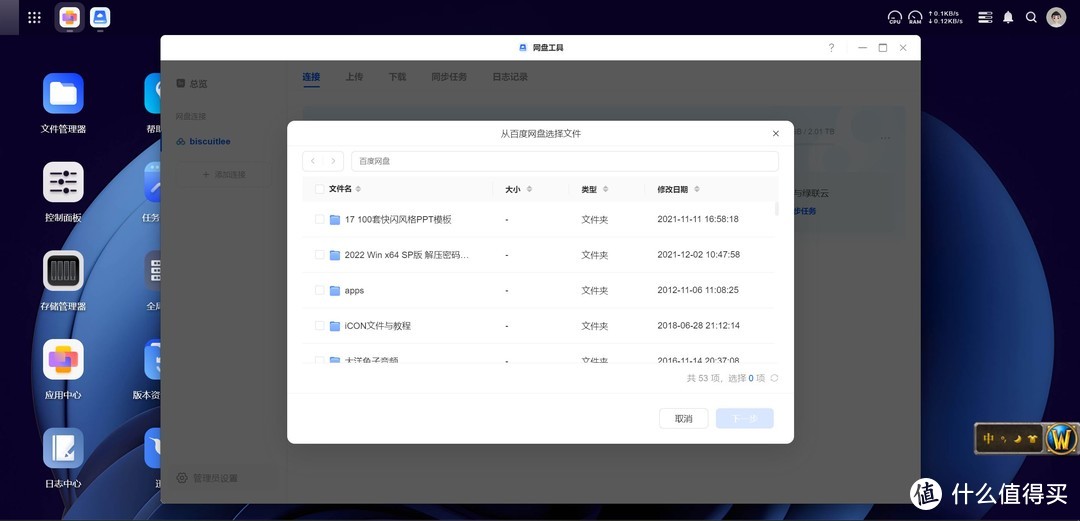
Task: Tick checkbox for iCON文件与教程 folder
Action: coord(320,325)
